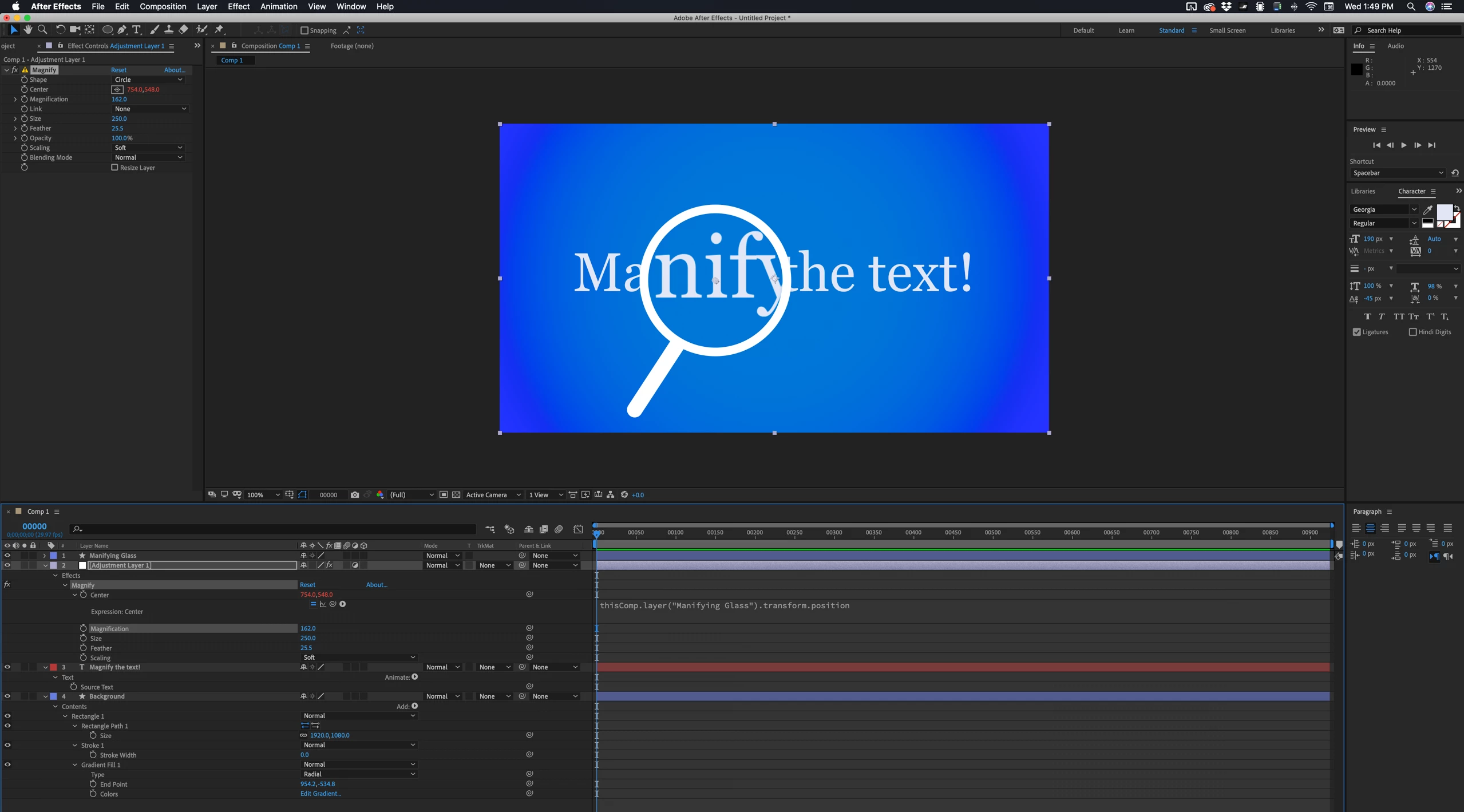This screenshot has width=1464, height=812.
Task: Select the Horizontal Type tool
Action: click(136, 30)
